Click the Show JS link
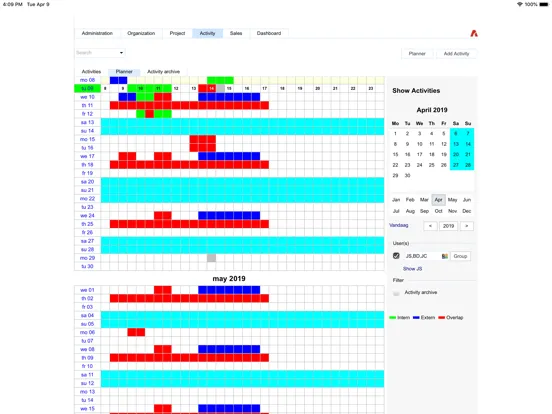Image resolution: width=552 pixels, height=414 pixels. tap(413, 269)
